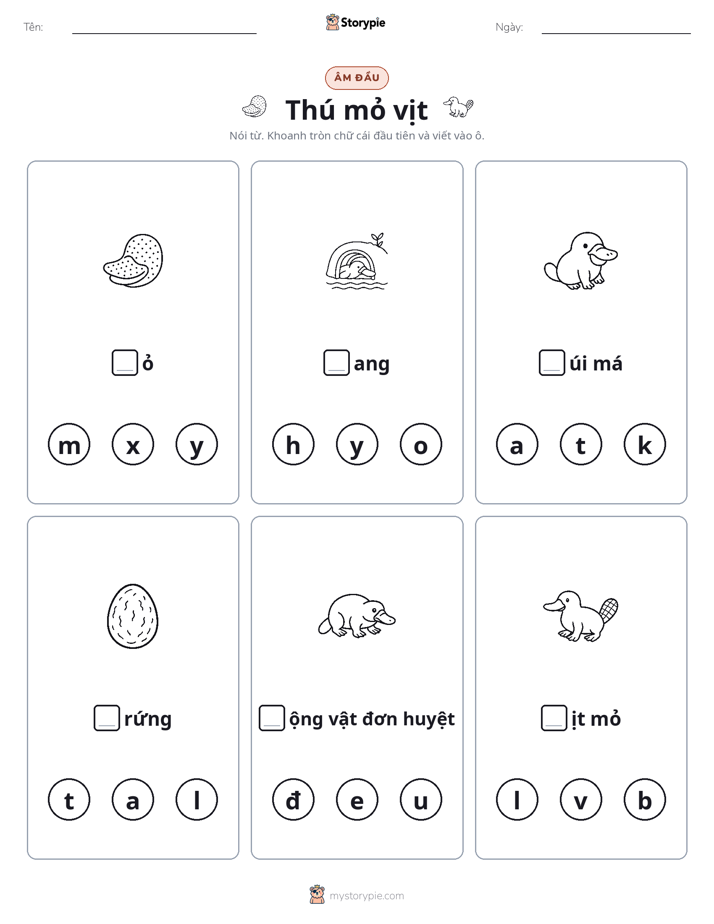Select the letter h circle under 'ang'
714x924 pixels.
(x=293, y=444)
